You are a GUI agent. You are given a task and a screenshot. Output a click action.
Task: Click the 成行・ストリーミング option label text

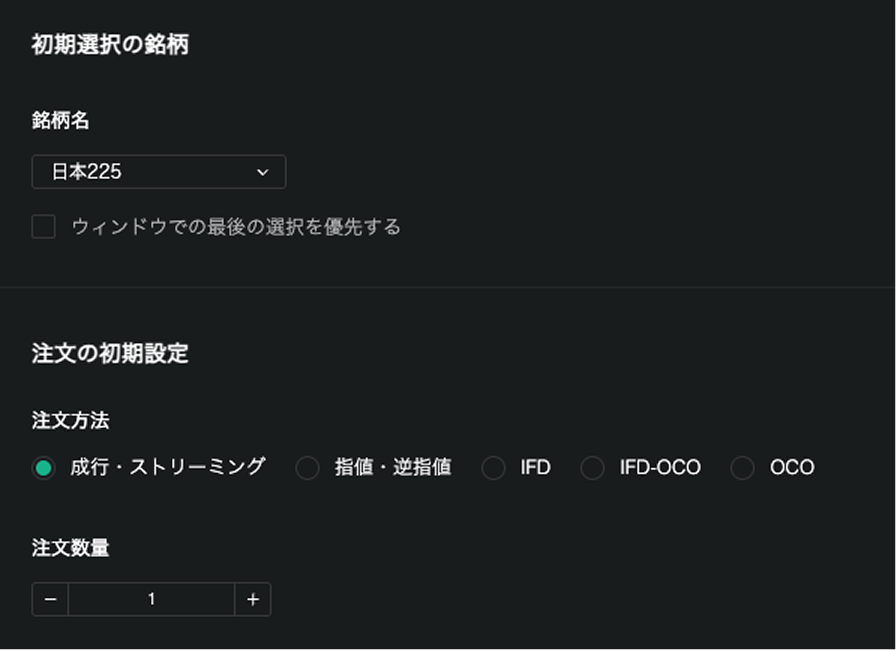point(168,467)
